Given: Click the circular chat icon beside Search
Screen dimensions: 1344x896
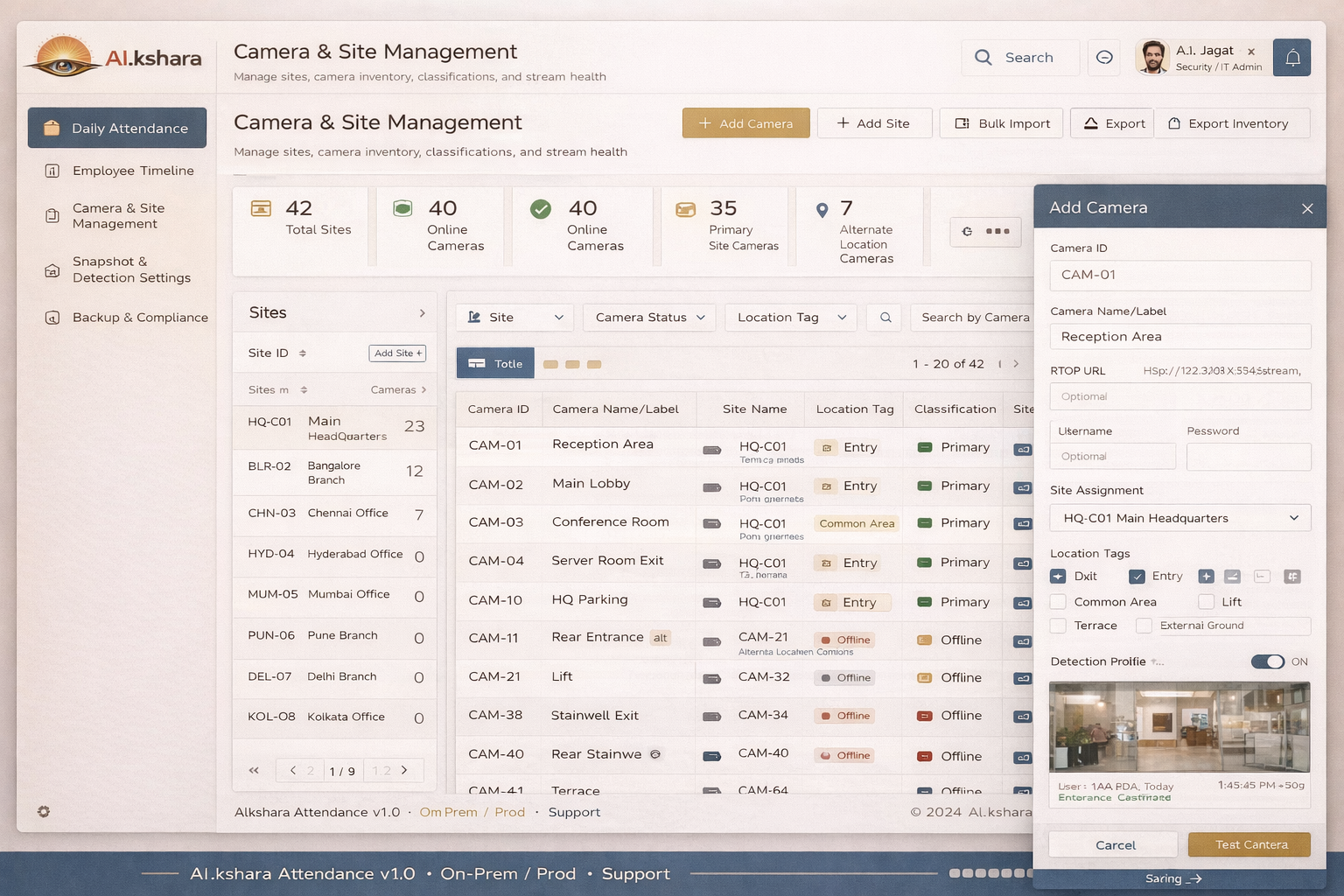Looking at the screenshot, I should [1104, 58].
